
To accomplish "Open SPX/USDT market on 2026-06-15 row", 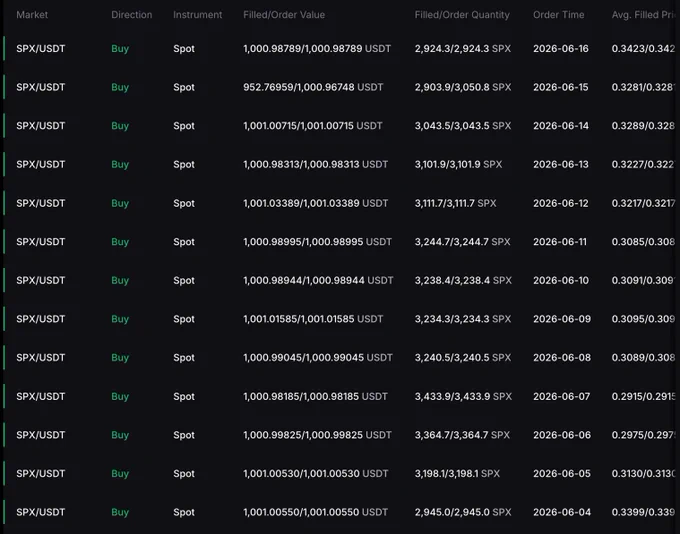I will click(x=41, y=87).
